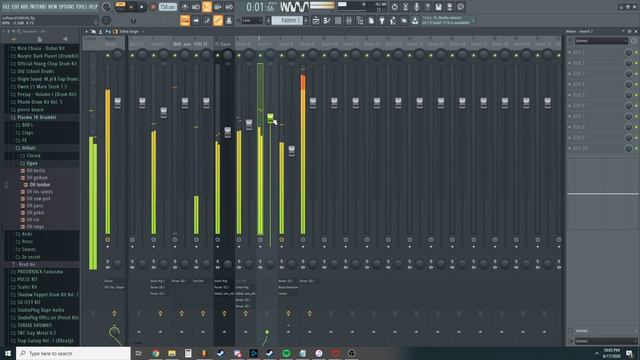
Task: Open File Explorer from the taskbar
Action: pos(172,353)
